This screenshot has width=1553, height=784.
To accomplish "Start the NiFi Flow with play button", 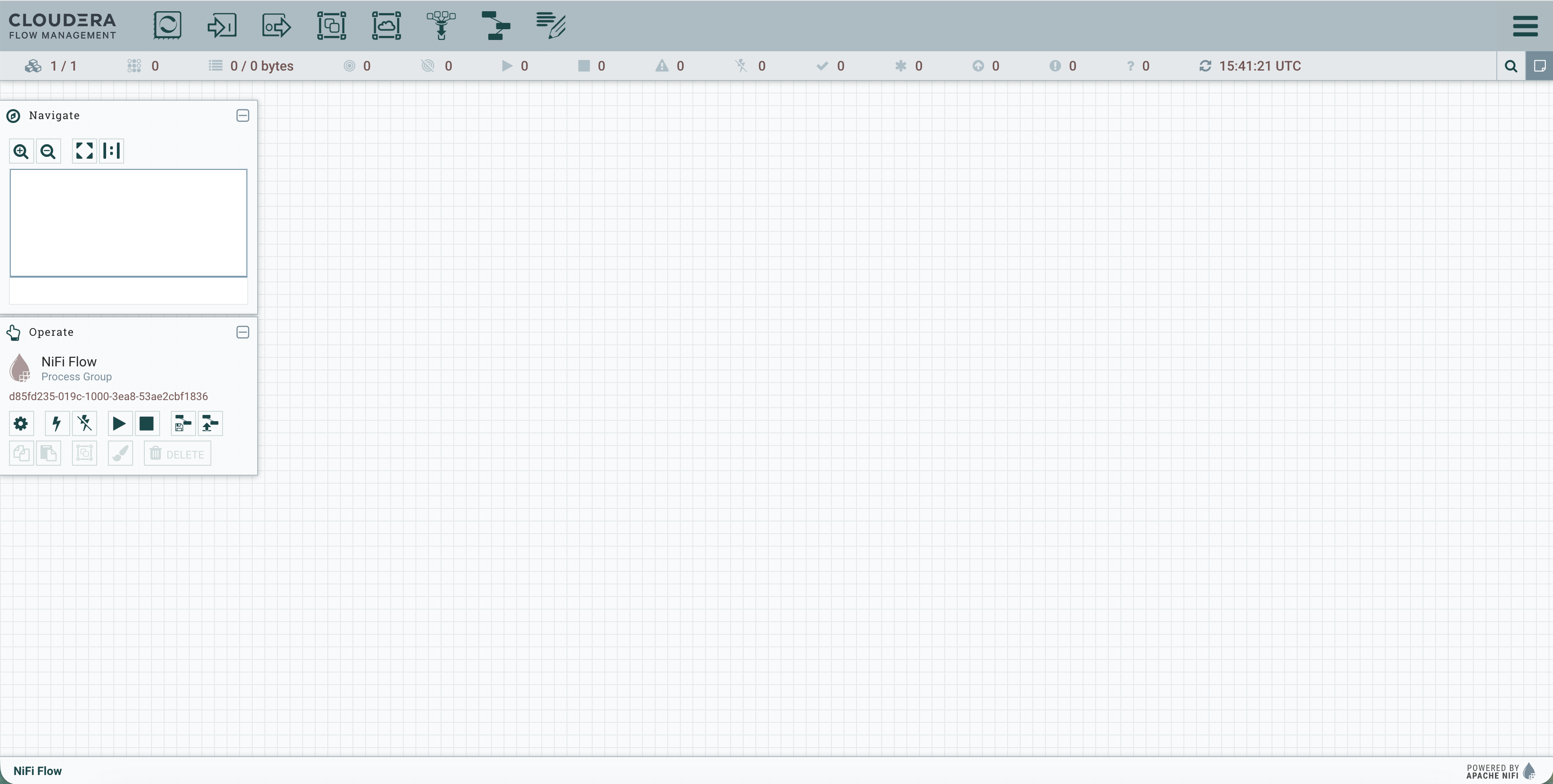I will (119, 423).
